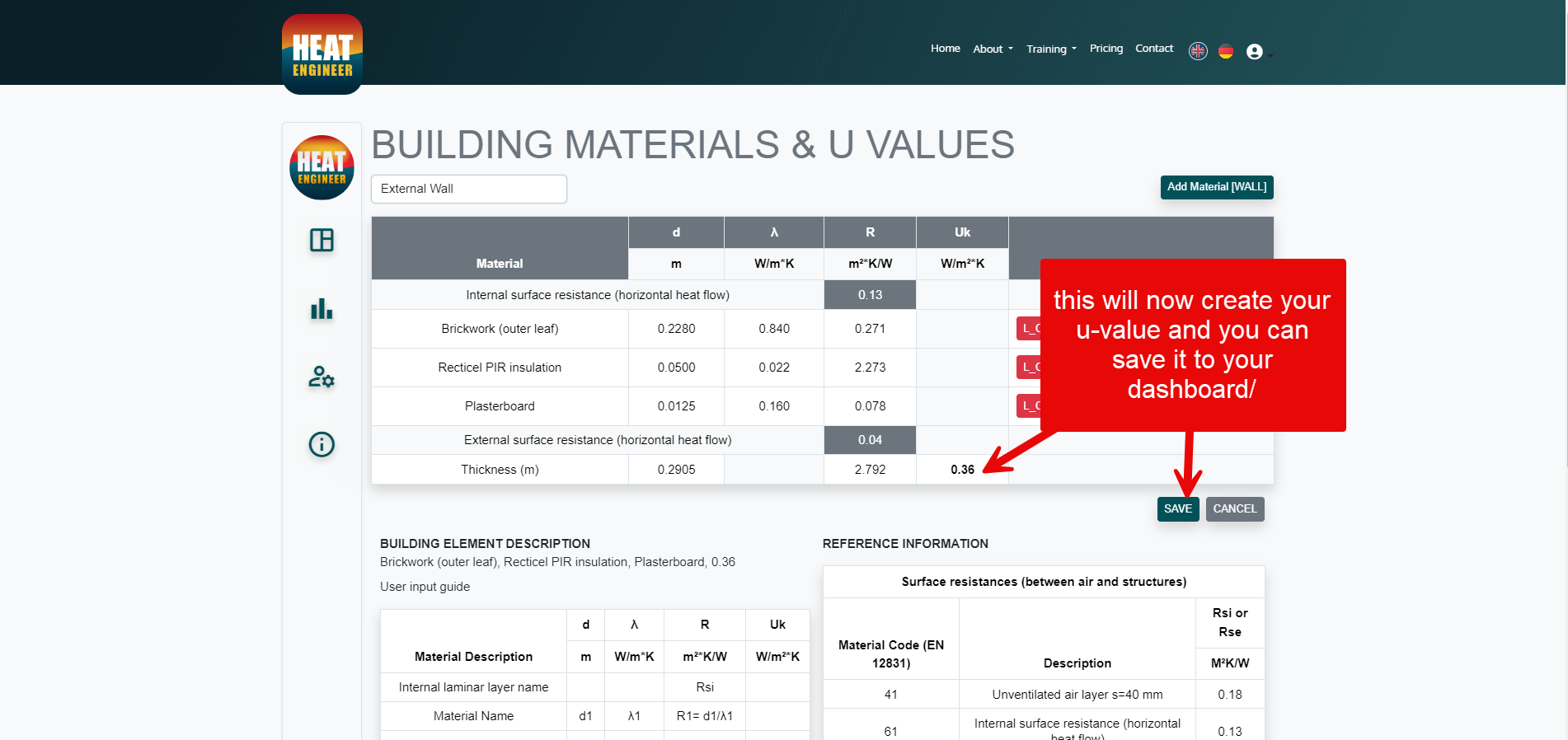Click external surface resistance value 0.04
The height and width of the screenshot is (740, 1568).
870,440
